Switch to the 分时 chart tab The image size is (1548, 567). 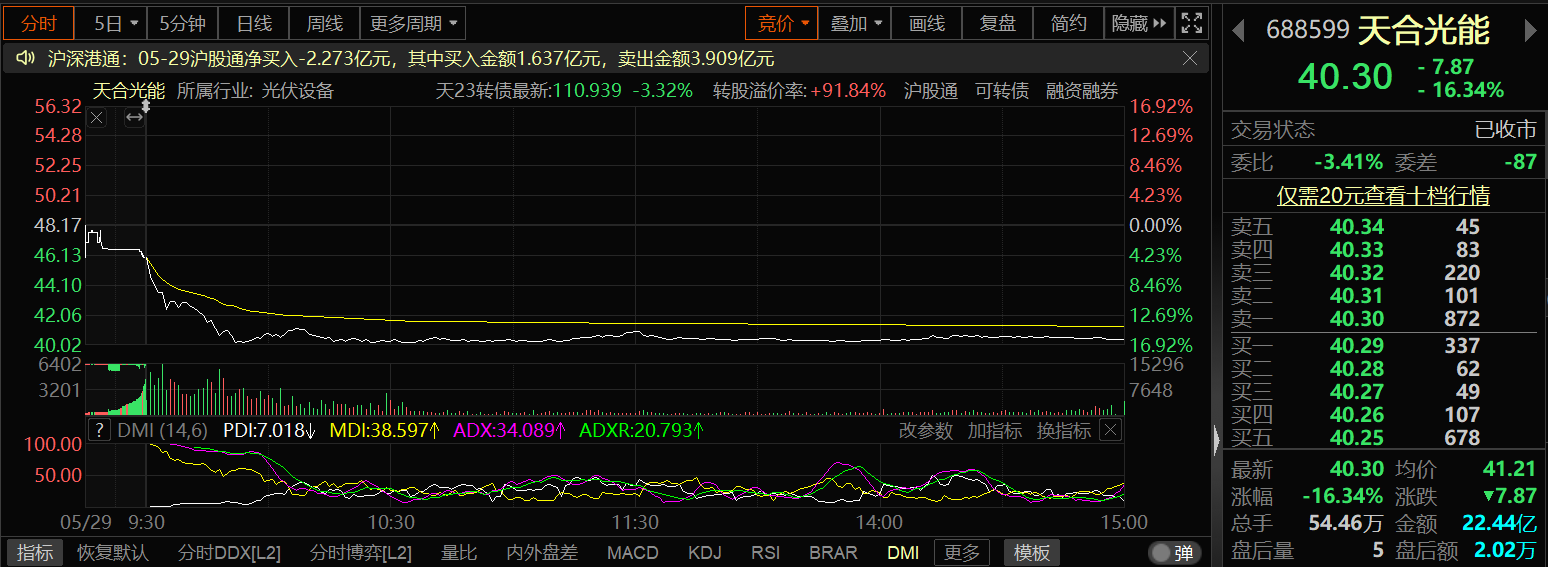pos(39,23)
